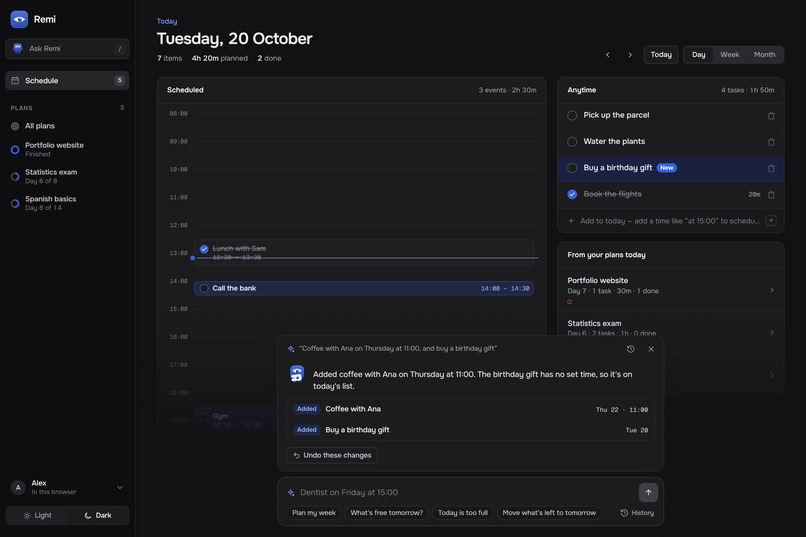Click the slash shortcut badge in Ask Remi
This screenshot has height=537, width=806.
[120, 49]
